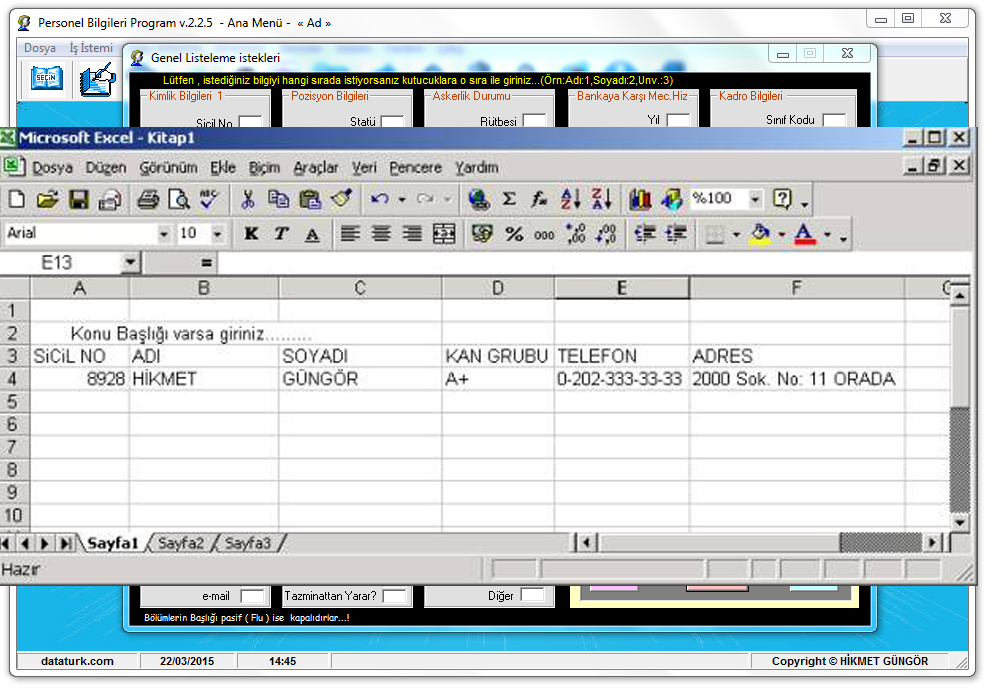
Task: Select the Format Painter brush icon
Action: (342, 199)
